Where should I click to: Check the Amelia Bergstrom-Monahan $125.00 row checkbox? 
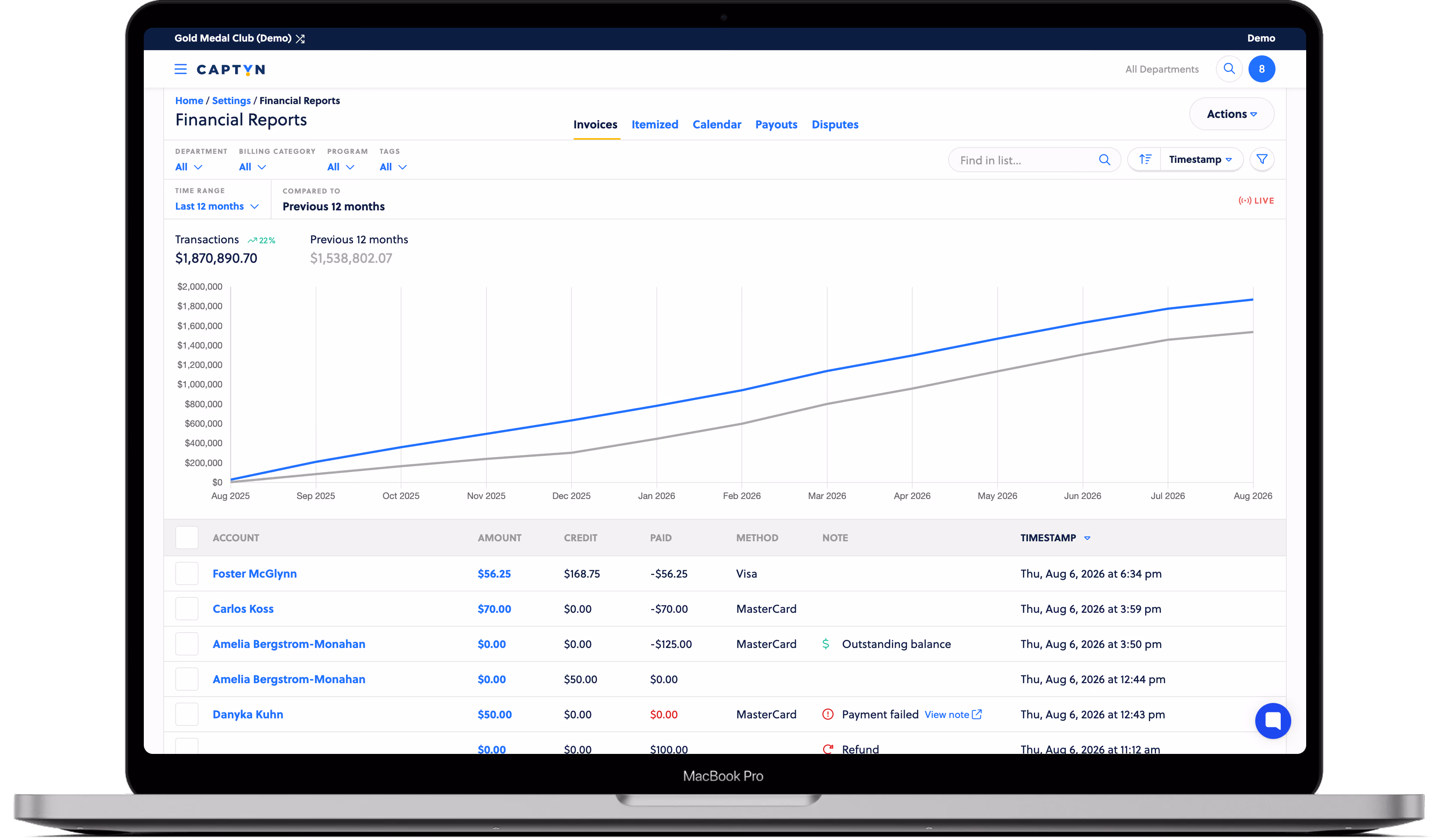(x=186, y=644)
